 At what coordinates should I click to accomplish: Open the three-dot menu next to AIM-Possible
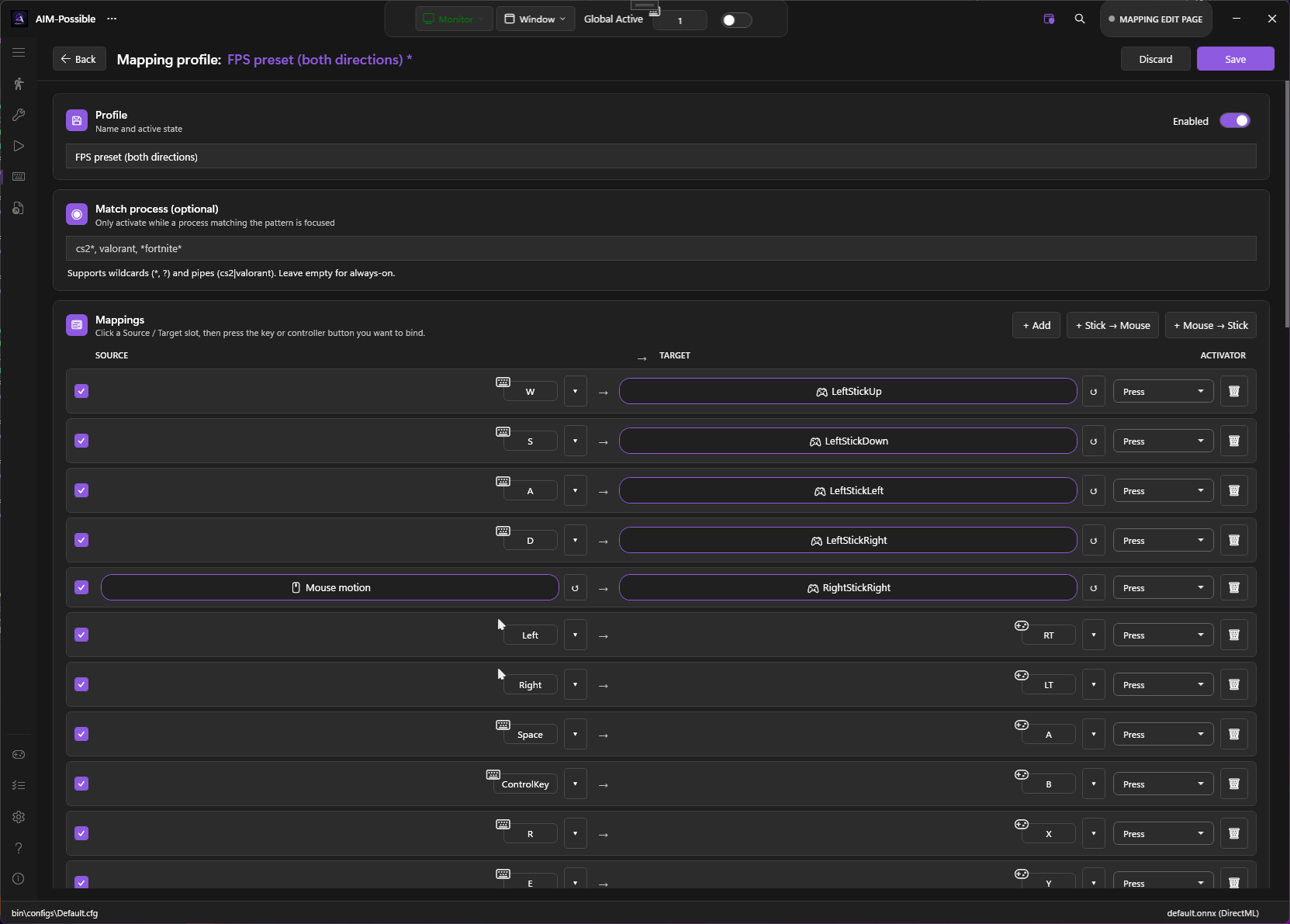(x=112, y=19)
